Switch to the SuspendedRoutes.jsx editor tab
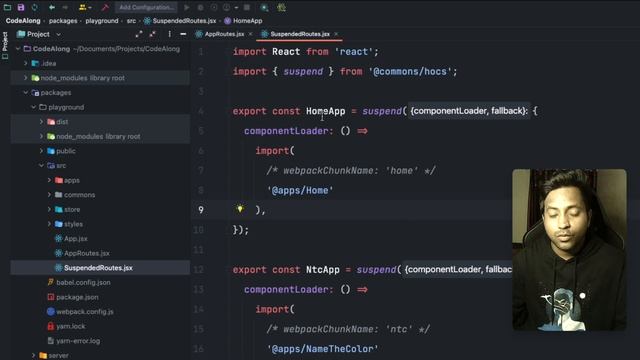Screen dimensions: 640x360 click(300, 34)
